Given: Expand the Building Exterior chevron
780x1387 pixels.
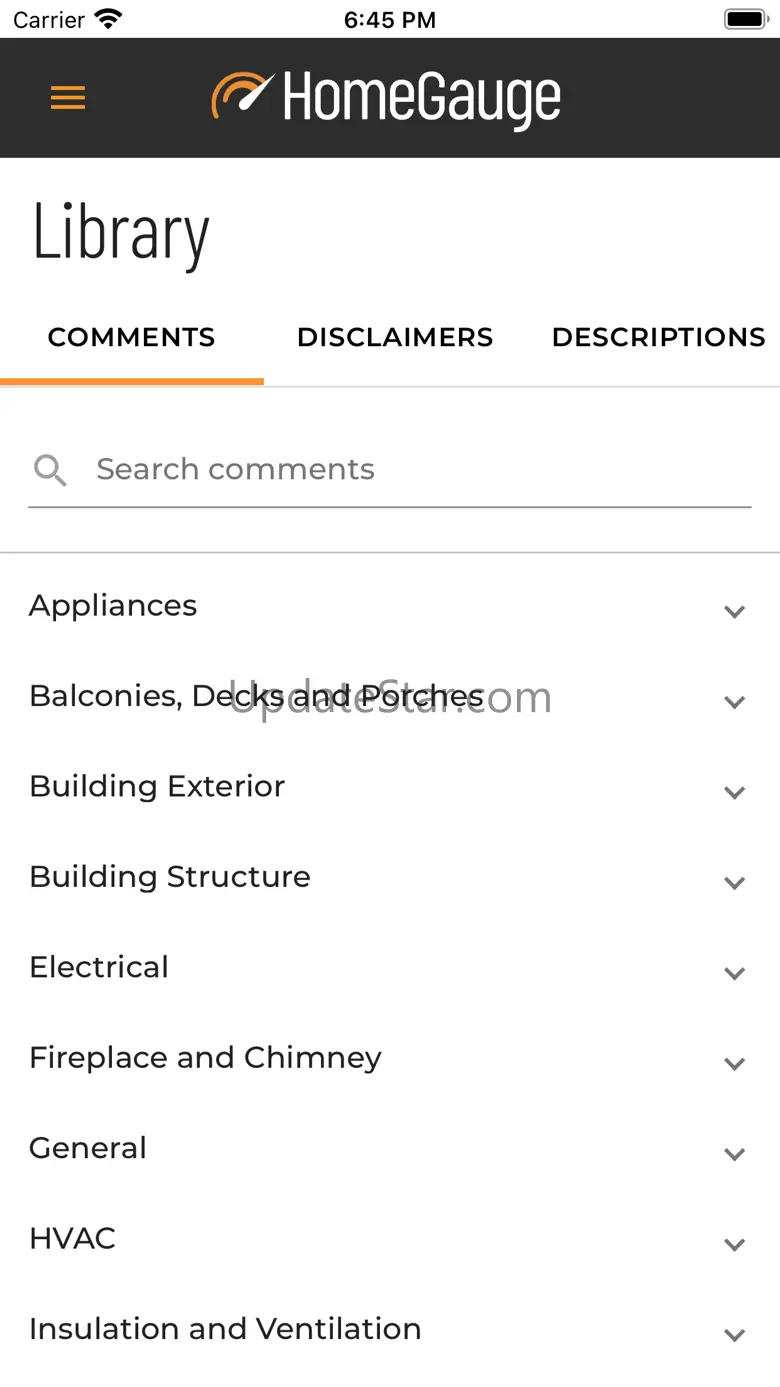Looking at the screenshot, I should 735,792.
